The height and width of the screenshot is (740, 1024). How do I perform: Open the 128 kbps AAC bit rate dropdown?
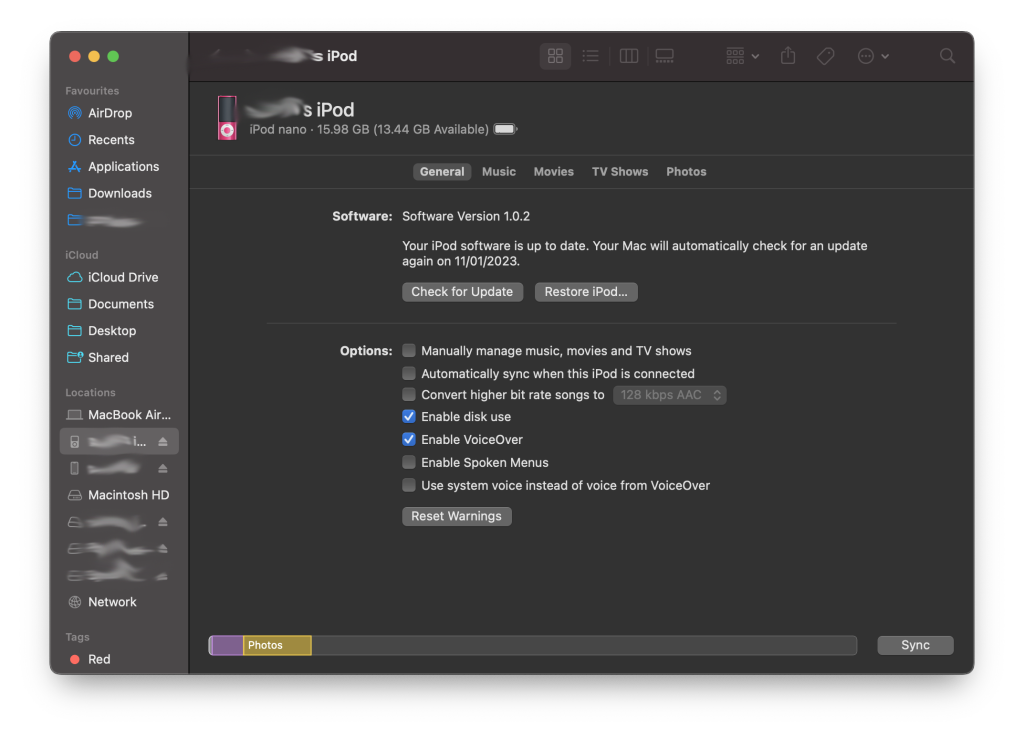coord(669,395)
